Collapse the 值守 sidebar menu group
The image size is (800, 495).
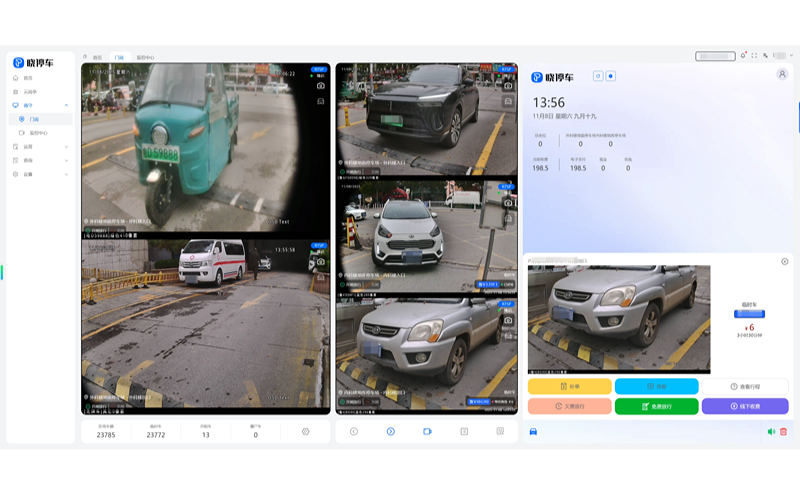pyautogui.click(x=66, y=105)
